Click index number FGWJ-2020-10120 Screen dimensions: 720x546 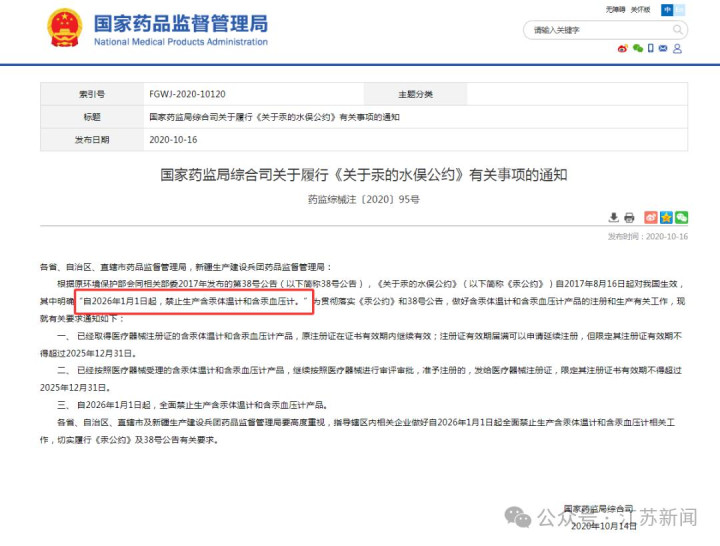[x=187, y=94]
